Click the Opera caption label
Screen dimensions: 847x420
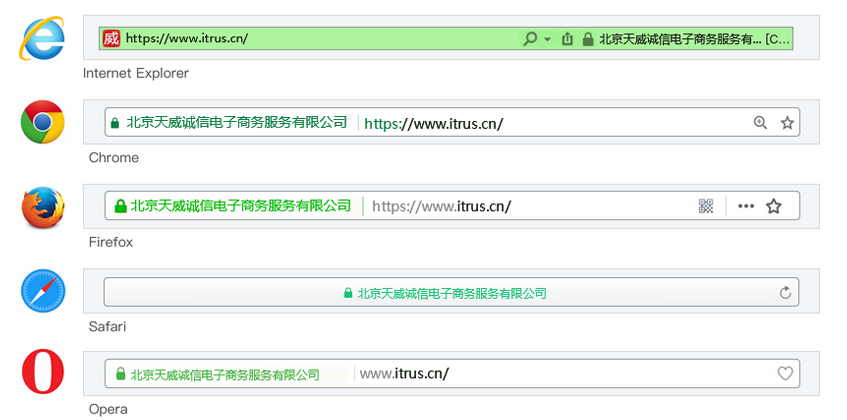[108, 409]
